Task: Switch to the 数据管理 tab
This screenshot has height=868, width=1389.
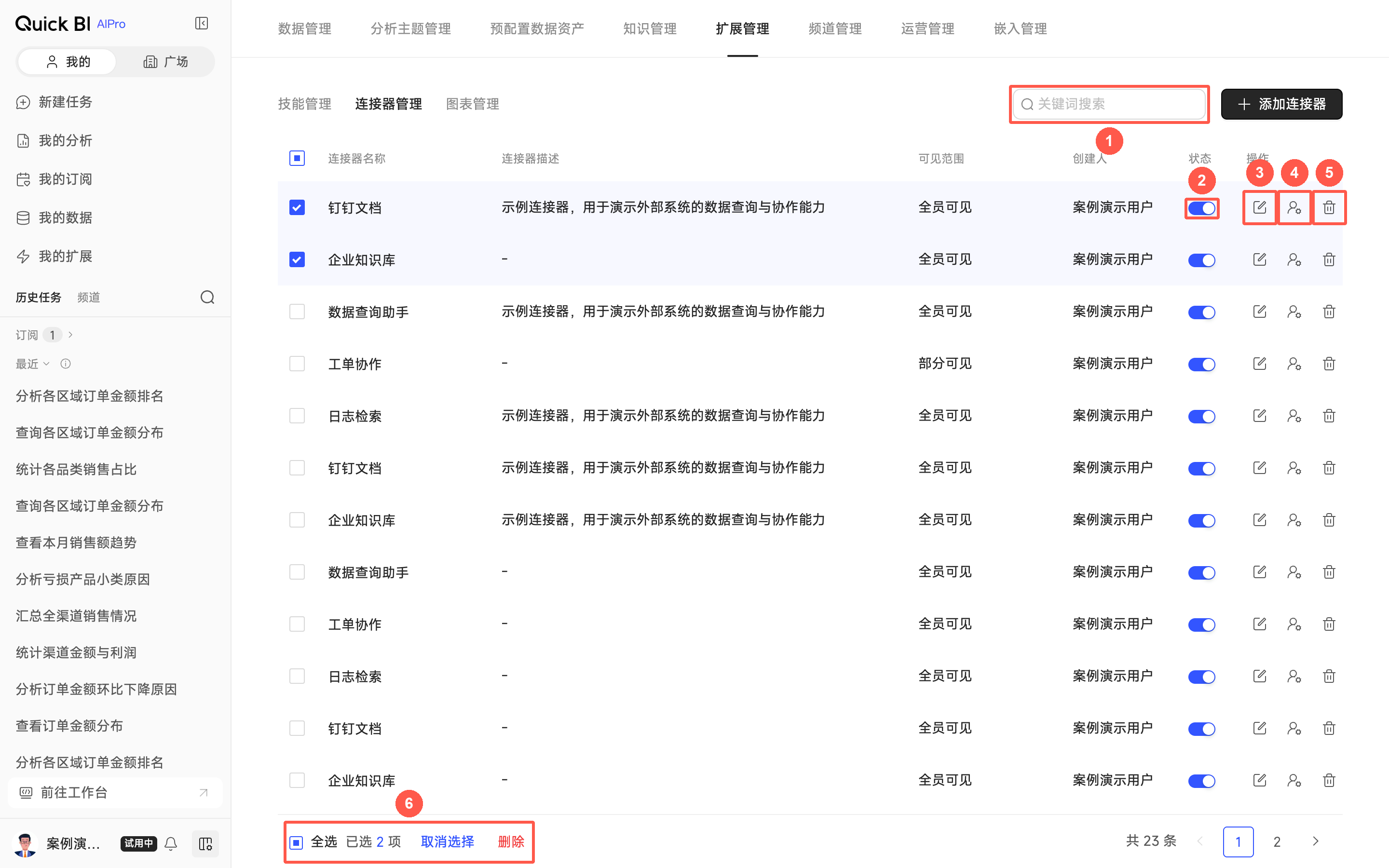Action: pos(304,29)
